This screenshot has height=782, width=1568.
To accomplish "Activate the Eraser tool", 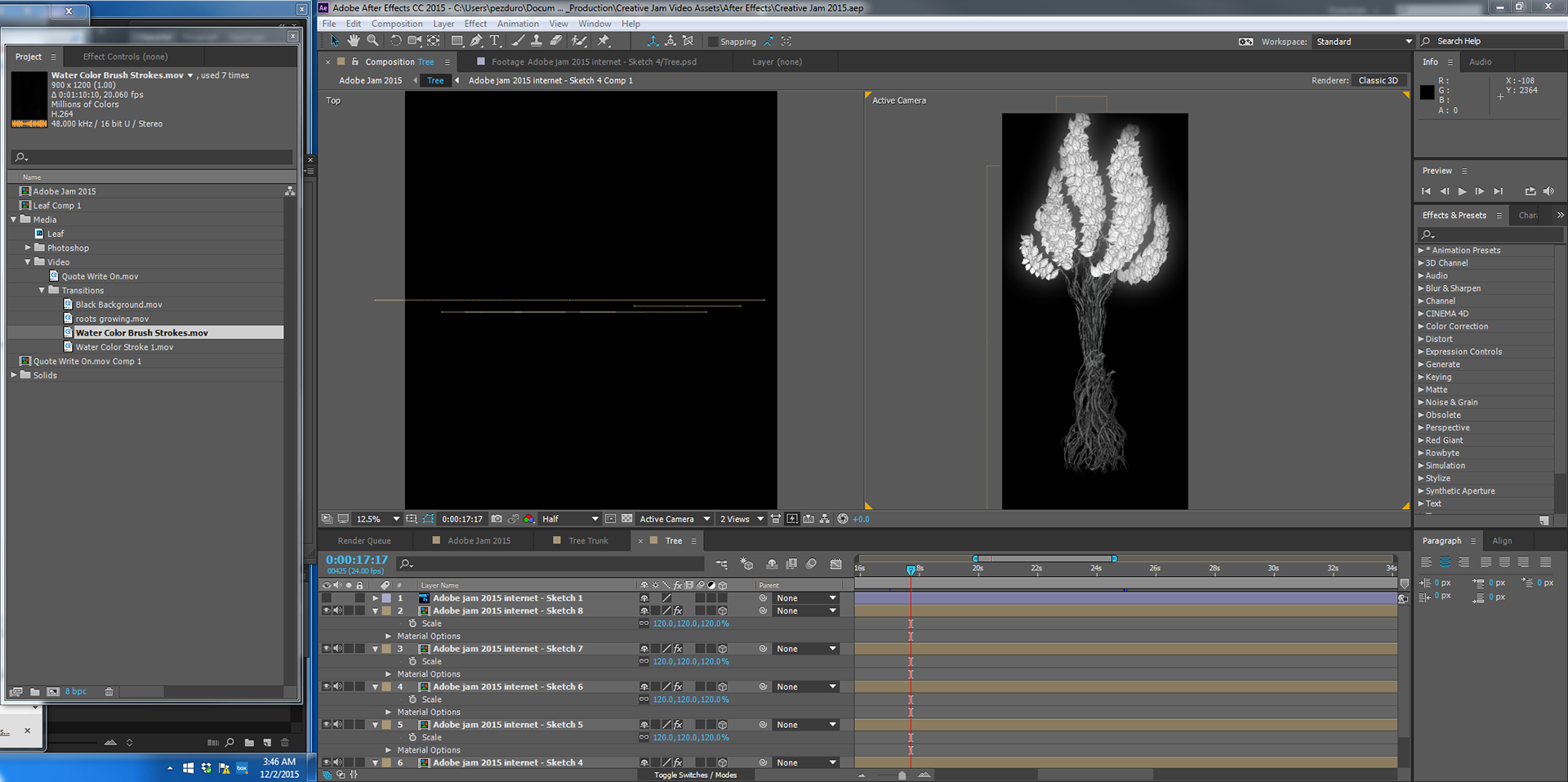I will click(556, 41).
